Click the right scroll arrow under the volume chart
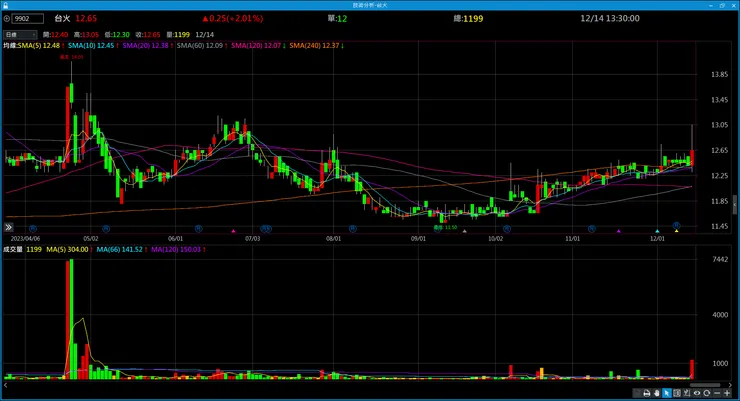The height and width of the screenshot is (401, 740). tap(730, 385)
